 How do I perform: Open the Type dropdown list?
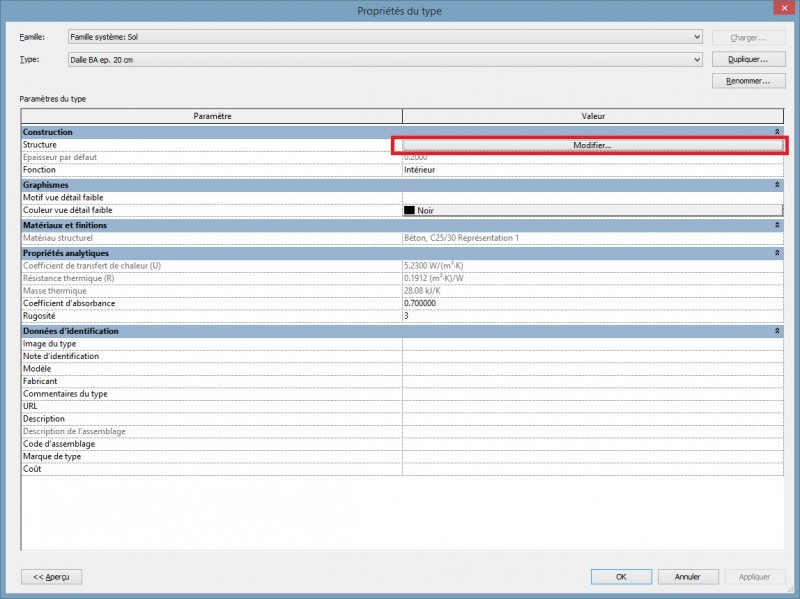click(385, 60)
